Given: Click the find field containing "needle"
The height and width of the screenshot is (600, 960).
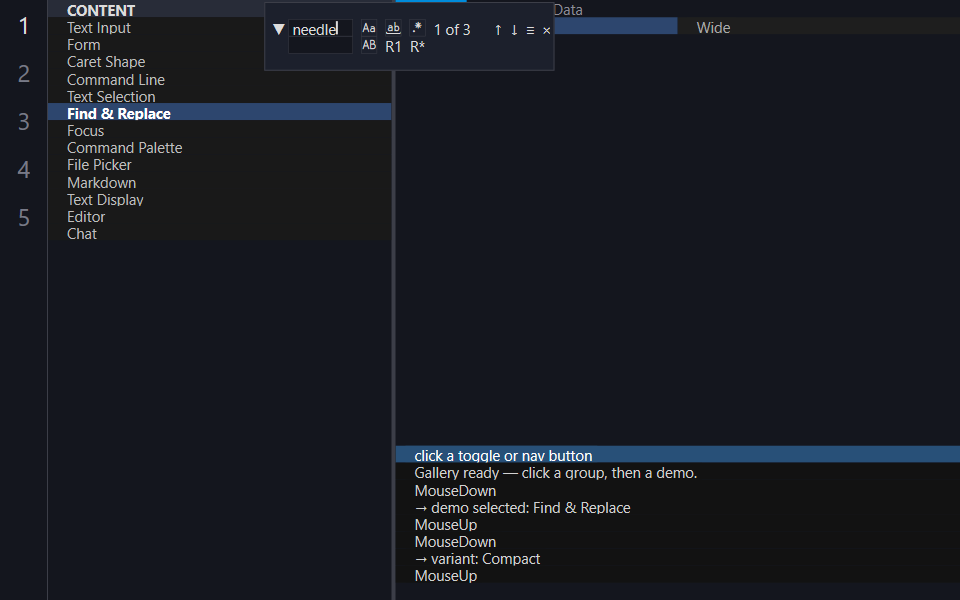Looking at the screenshot, I should 320,29.
